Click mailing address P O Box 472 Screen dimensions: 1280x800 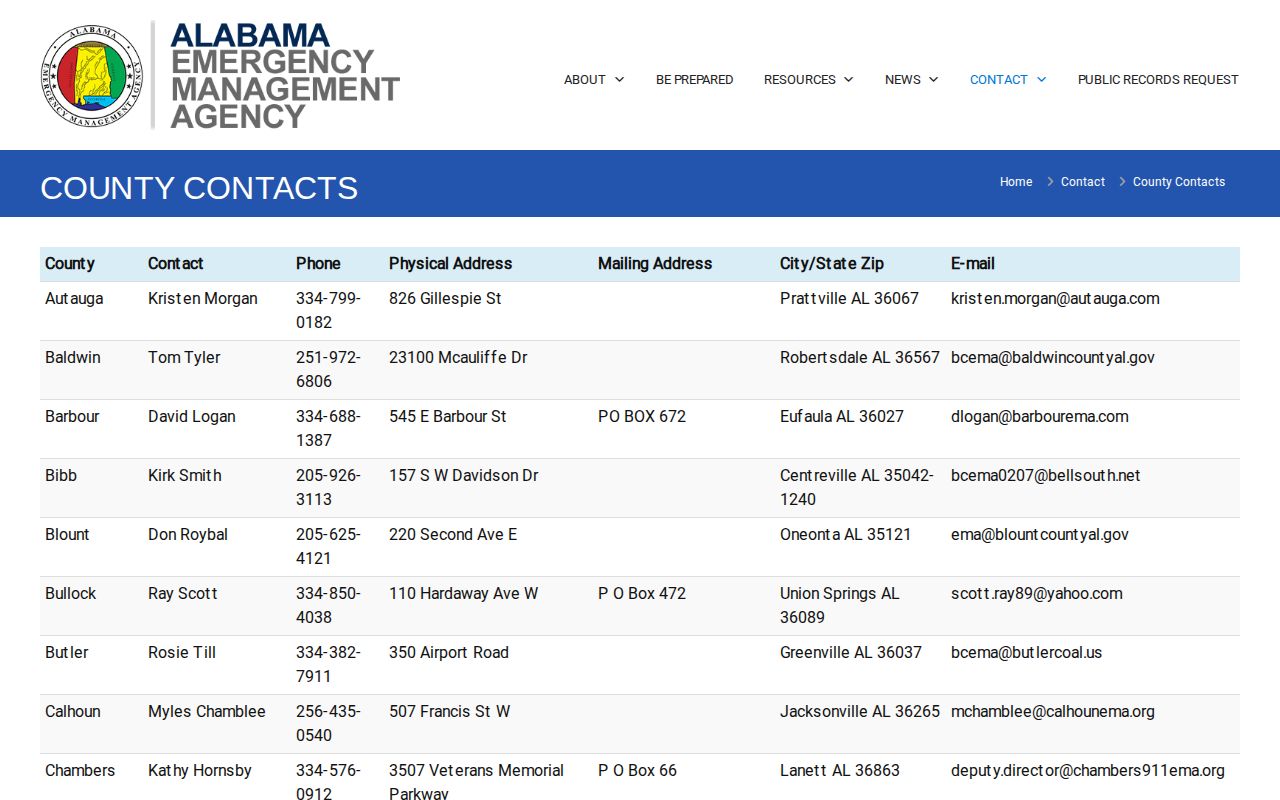[642, 594]
